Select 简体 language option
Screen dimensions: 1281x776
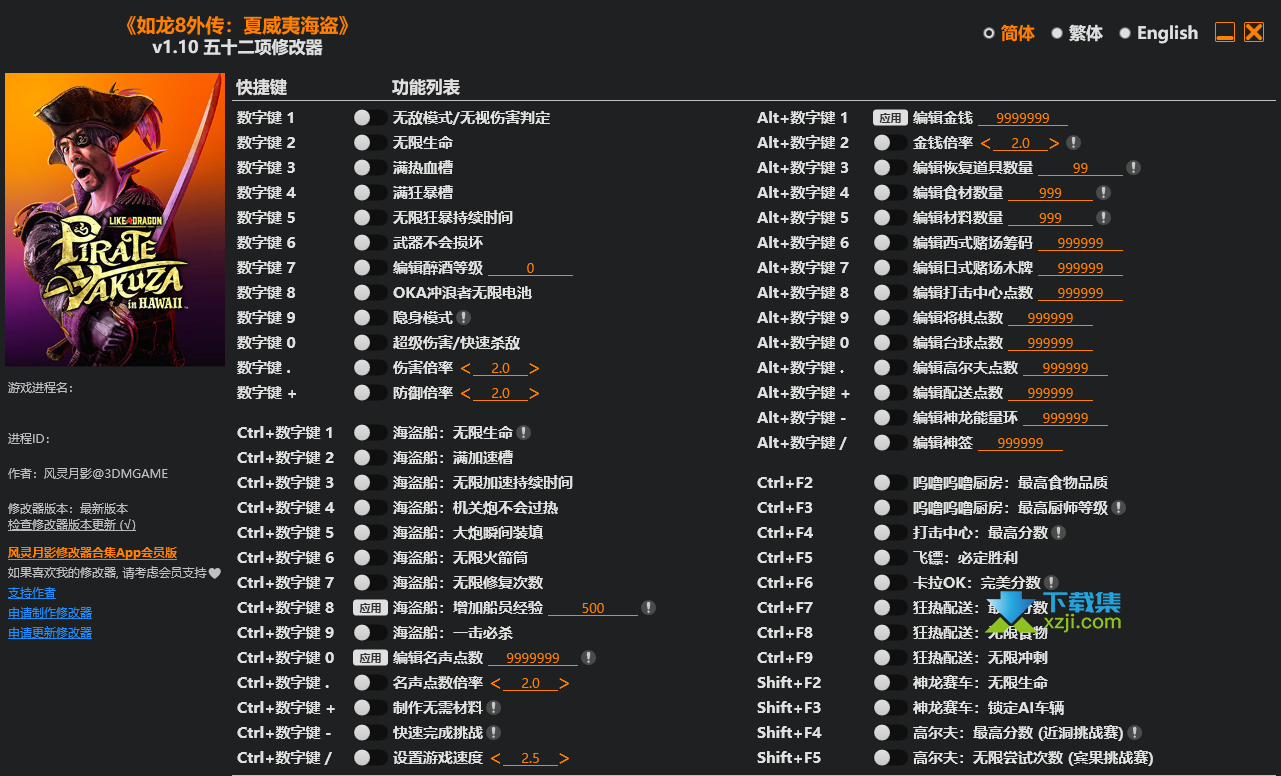point(1009,33)
